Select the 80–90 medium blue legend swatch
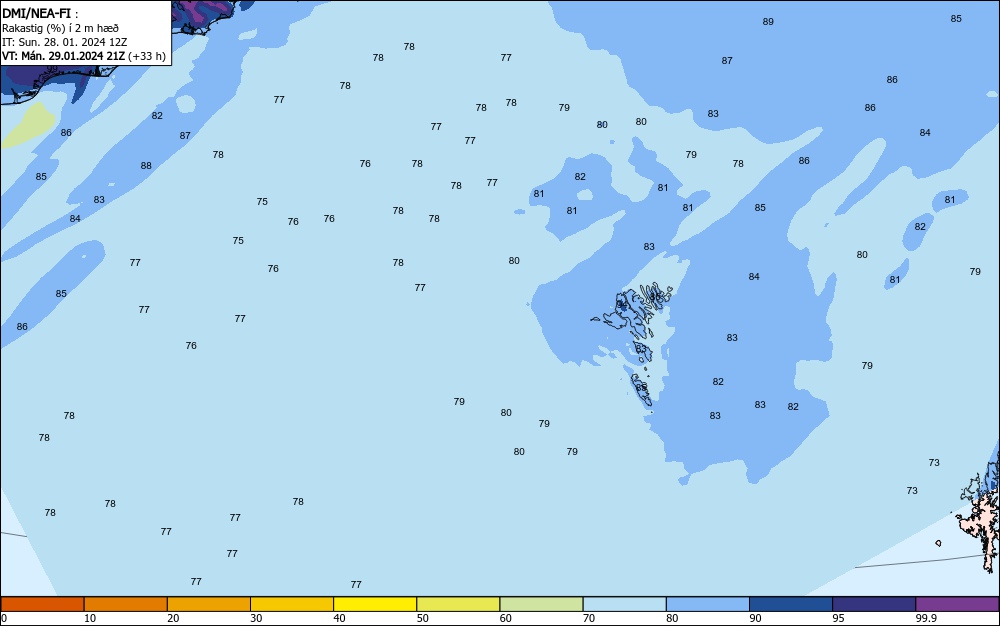 pos(708,604)
